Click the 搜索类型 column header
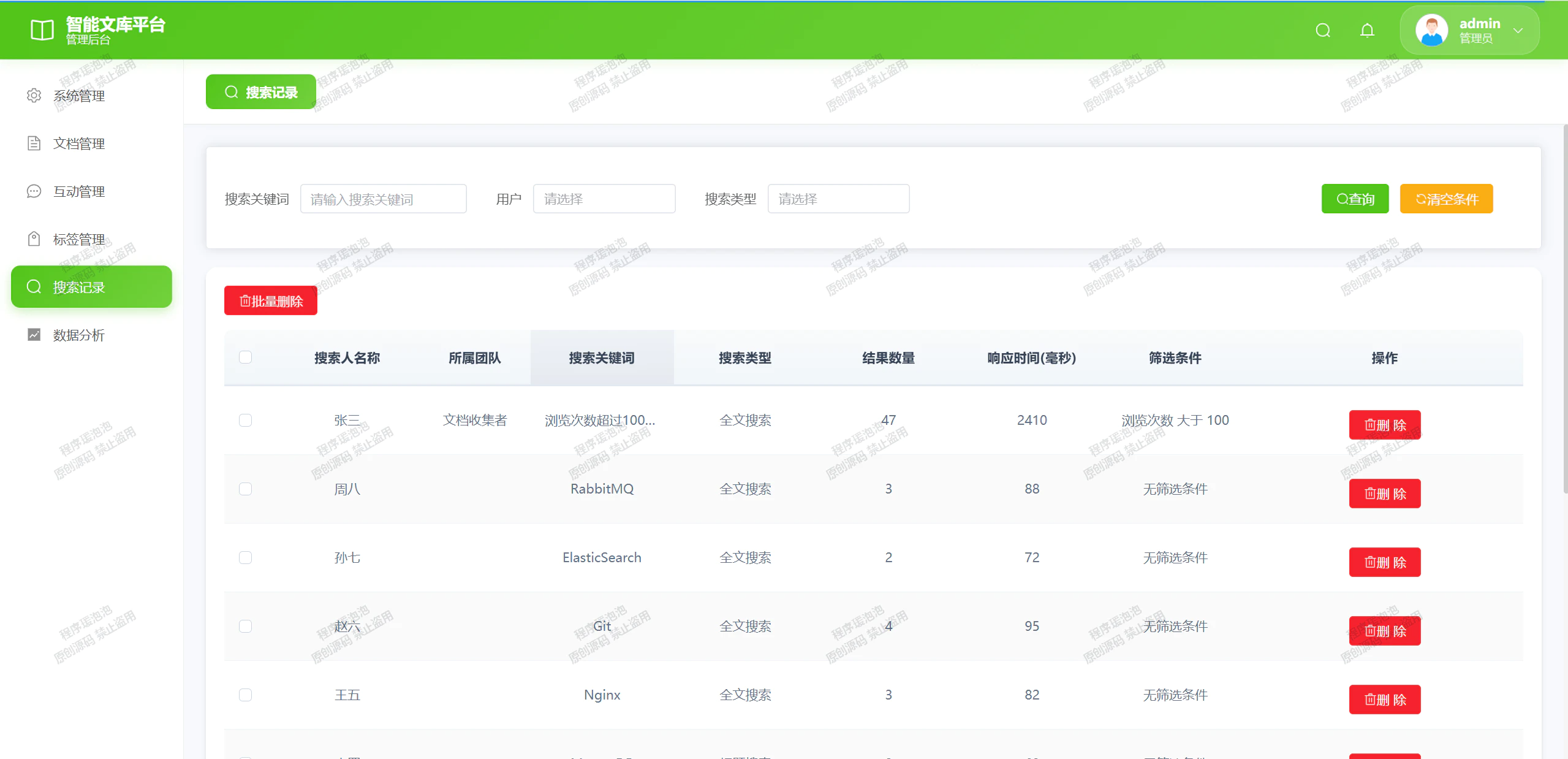1568x759 pixels. 745,358
